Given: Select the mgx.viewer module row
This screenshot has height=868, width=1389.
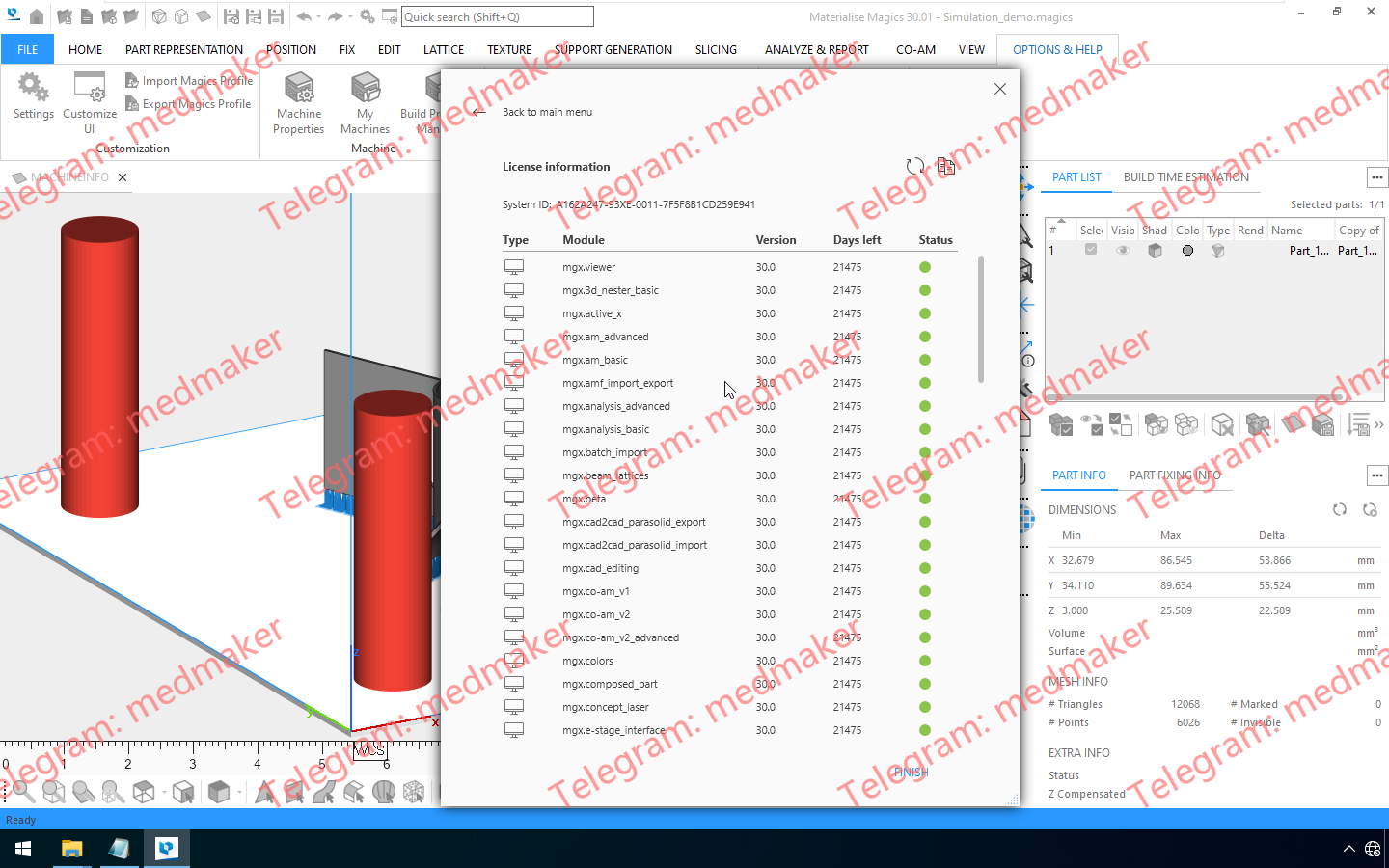Looking at the screenshot, I should pyautogui.click(x=729, y=267).
